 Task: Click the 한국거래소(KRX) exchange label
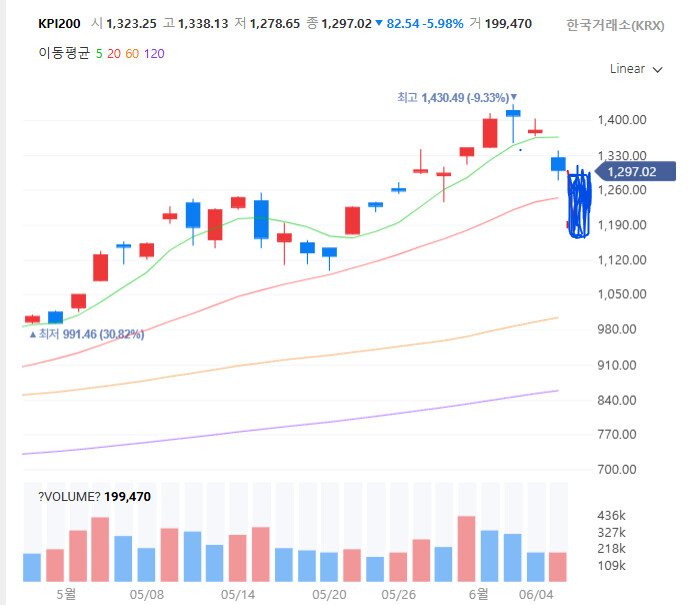click(615, 25)
